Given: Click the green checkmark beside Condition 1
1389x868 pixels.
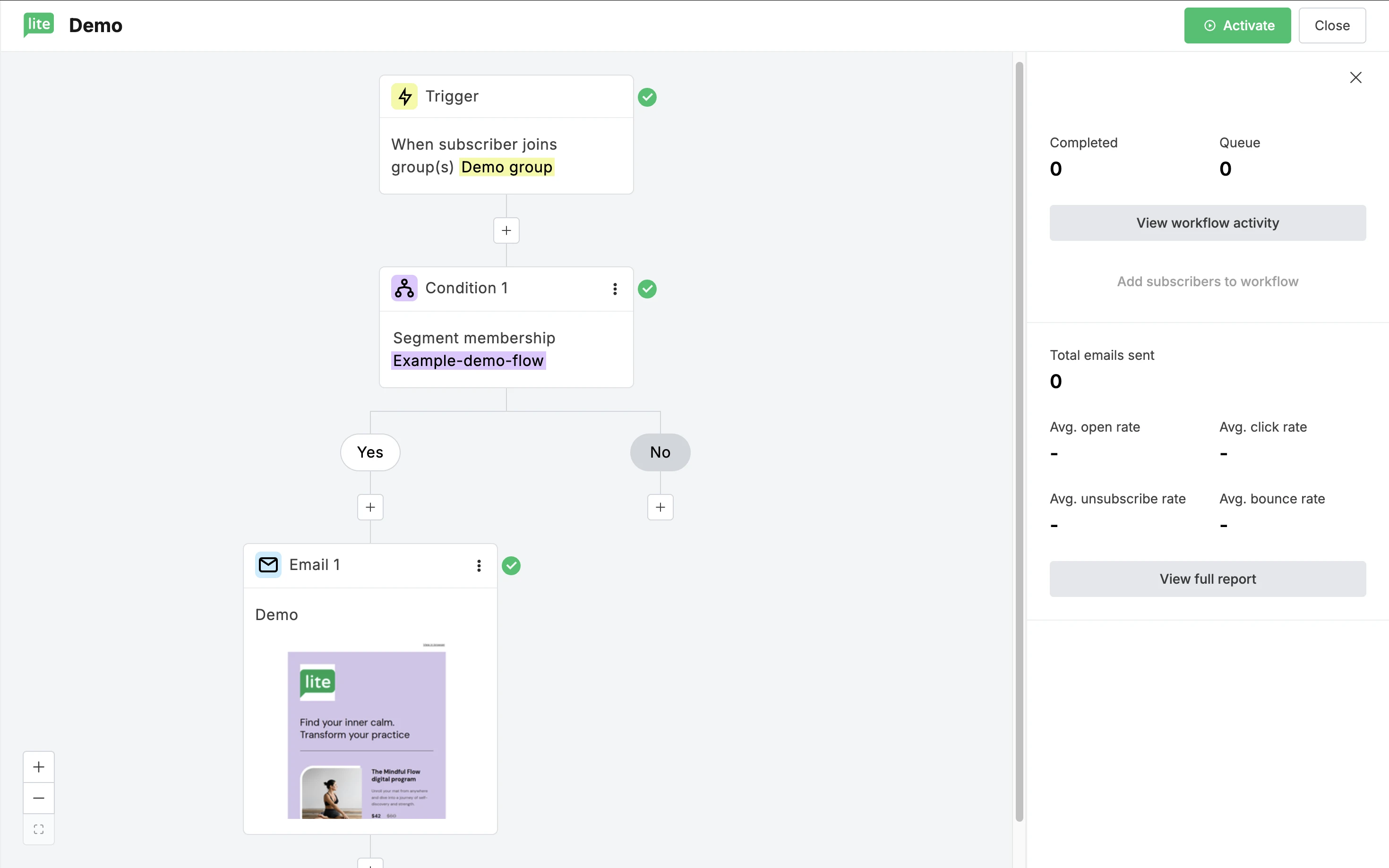Looking at the screenshot, I should pos(647,289).
